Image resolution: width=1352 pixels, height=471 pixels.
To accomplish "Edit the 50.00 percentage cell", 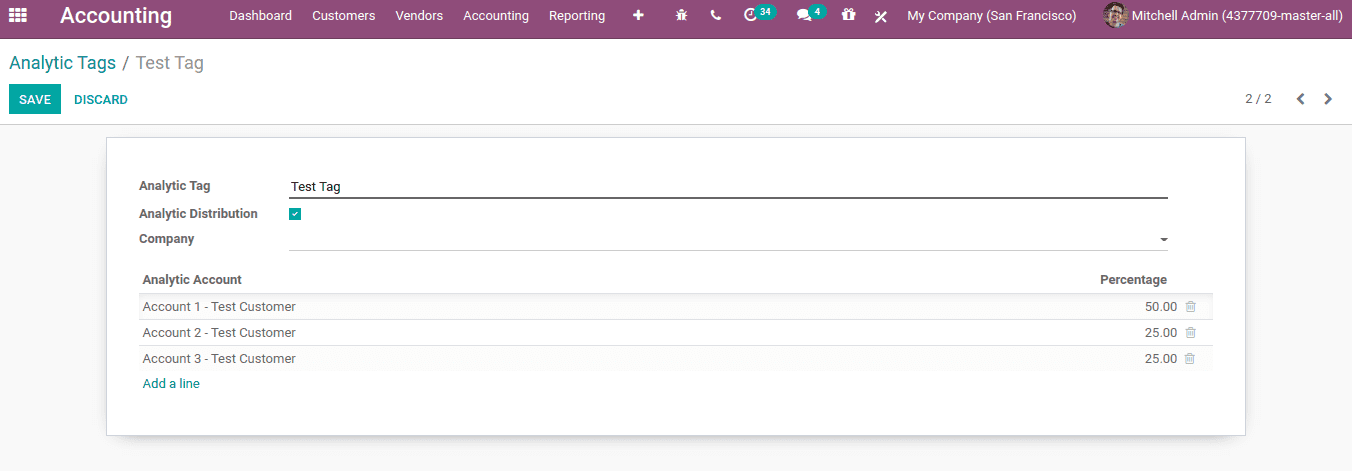I will coord(1161,307).
